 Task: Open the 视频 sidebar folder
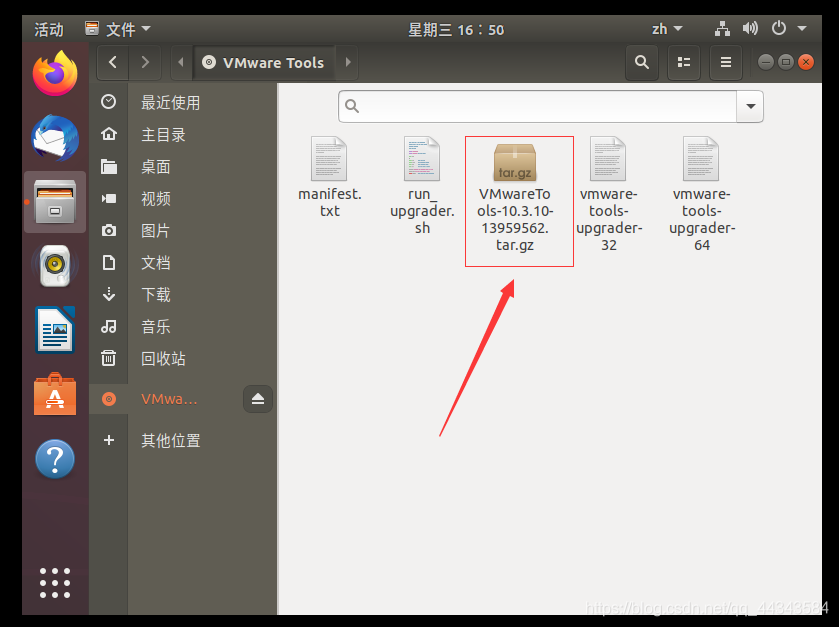pos(183,198)
